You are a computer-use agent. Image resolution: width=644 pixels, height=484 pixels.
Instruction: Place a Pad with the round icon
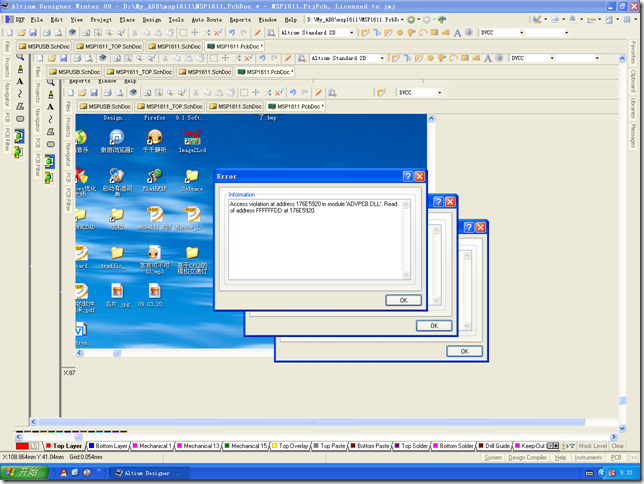(400, 32)
